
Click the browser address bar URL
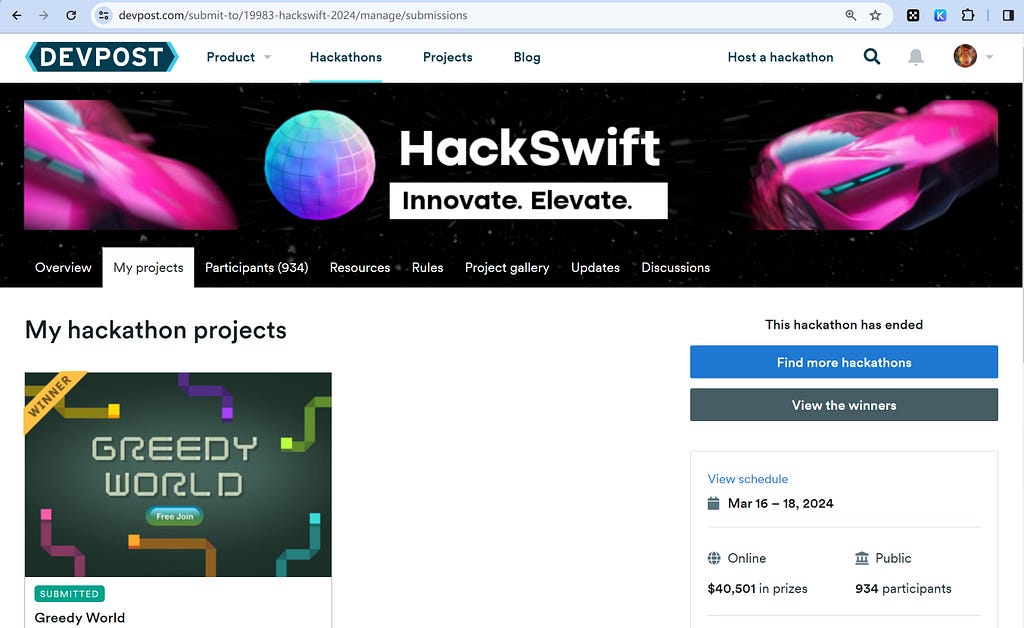[293, 15]
